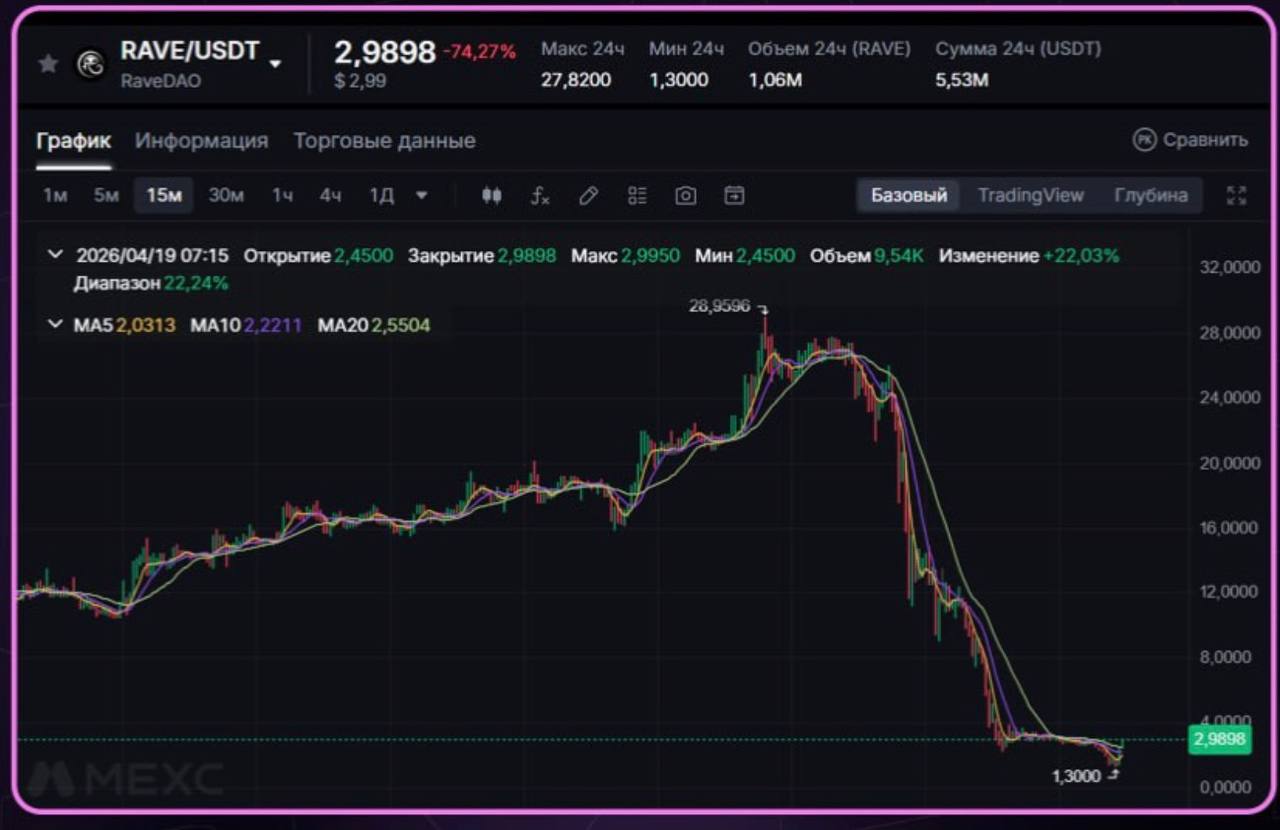1280x830 pixels.
Task: Open the Торговые данные tab
Action: point(384,141)
